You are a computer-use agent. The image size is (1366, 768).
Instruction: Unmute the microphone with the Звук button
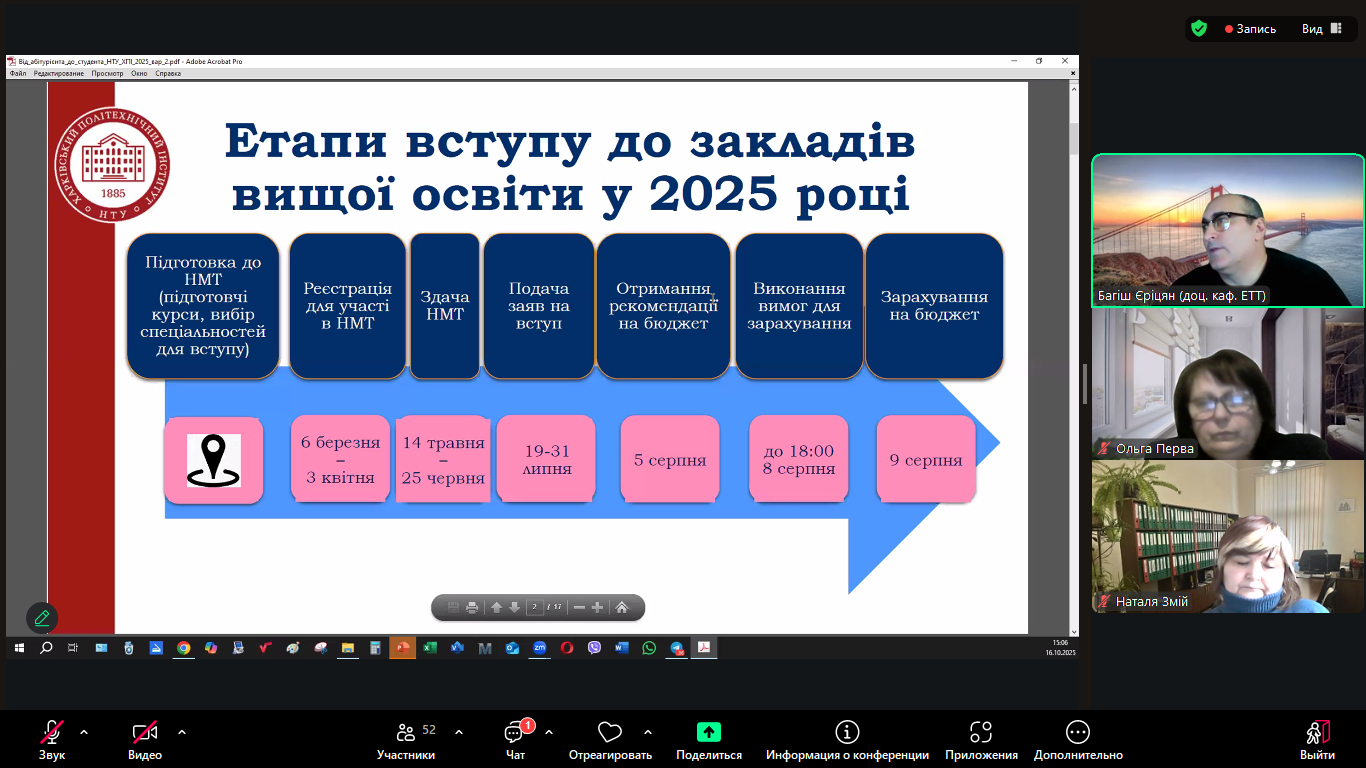click(x=52, y=740)
